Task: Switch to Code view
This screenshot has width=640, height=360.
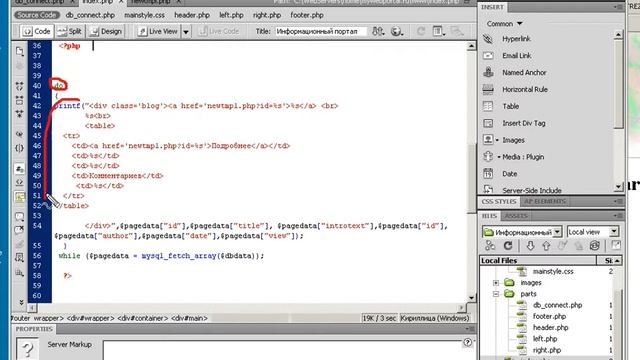Action: click(x=36, y=31)
